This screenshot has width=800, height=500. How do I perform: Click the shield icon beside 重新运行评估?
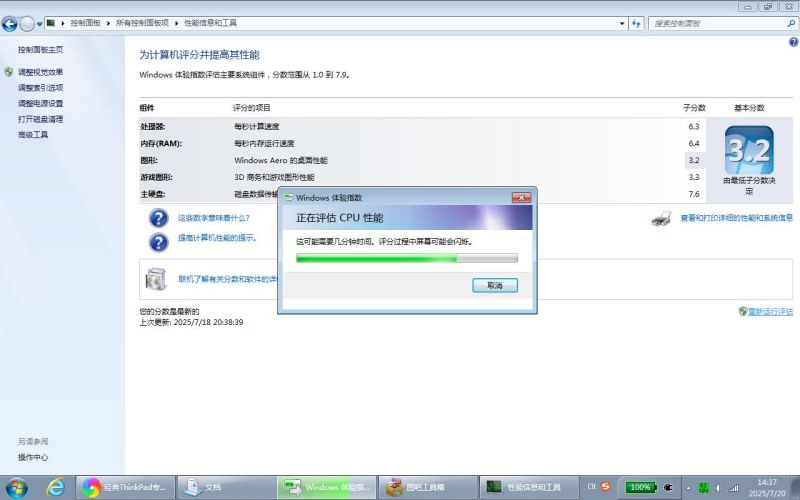(743, 311)
